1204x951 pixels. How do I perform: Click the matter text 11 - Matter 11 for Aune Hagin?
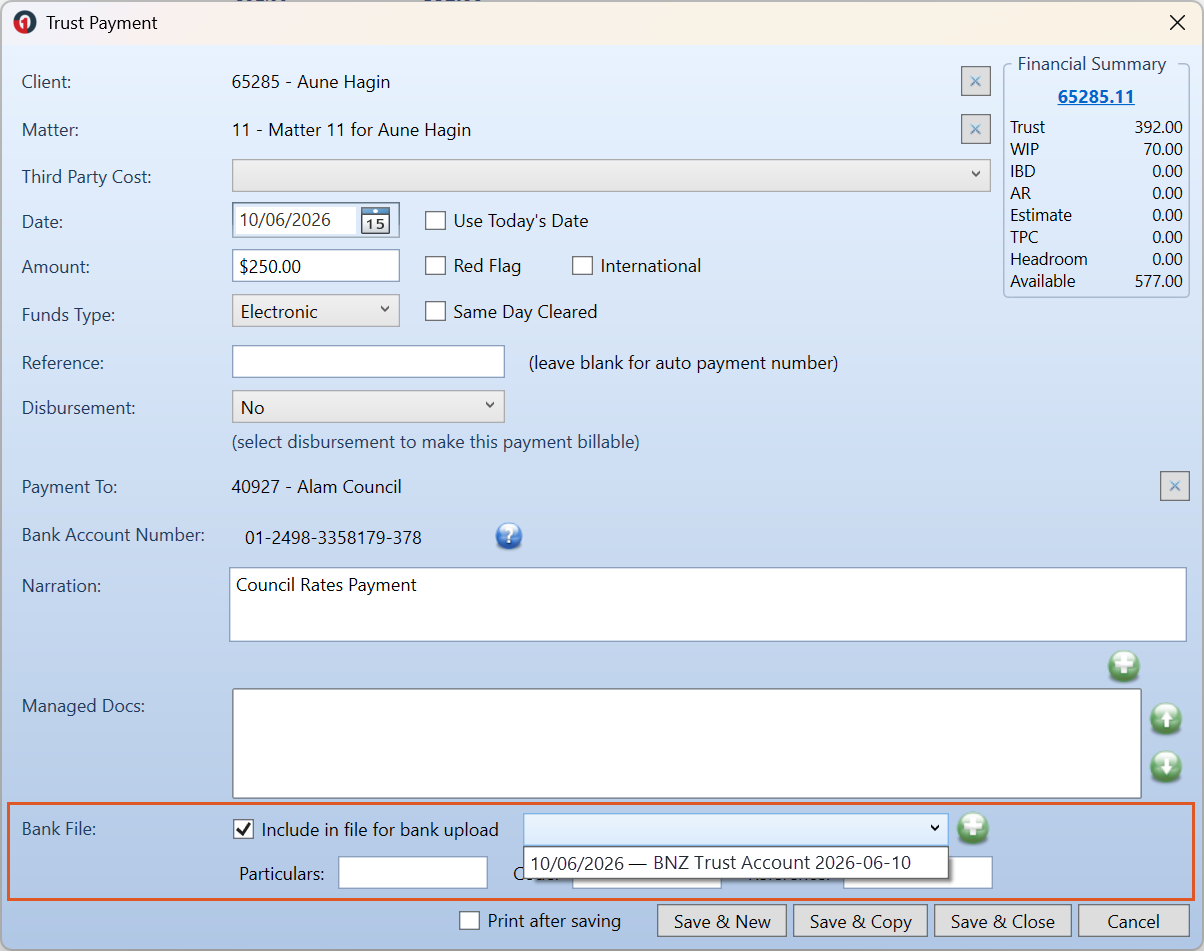coord(351,130)
